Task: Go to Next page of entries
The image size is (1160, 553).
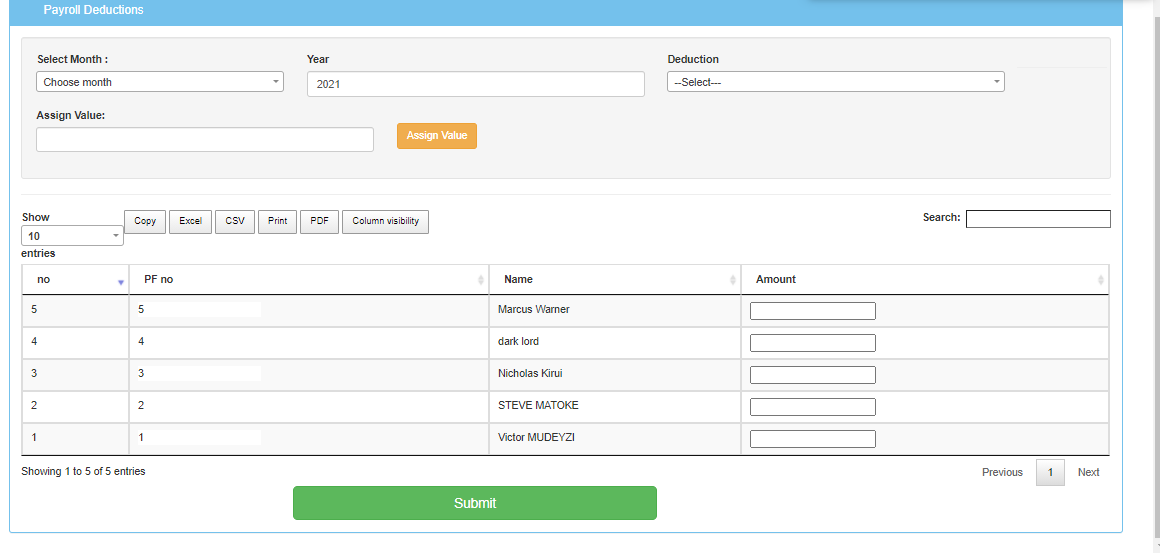Action: tap(1088, 472)
